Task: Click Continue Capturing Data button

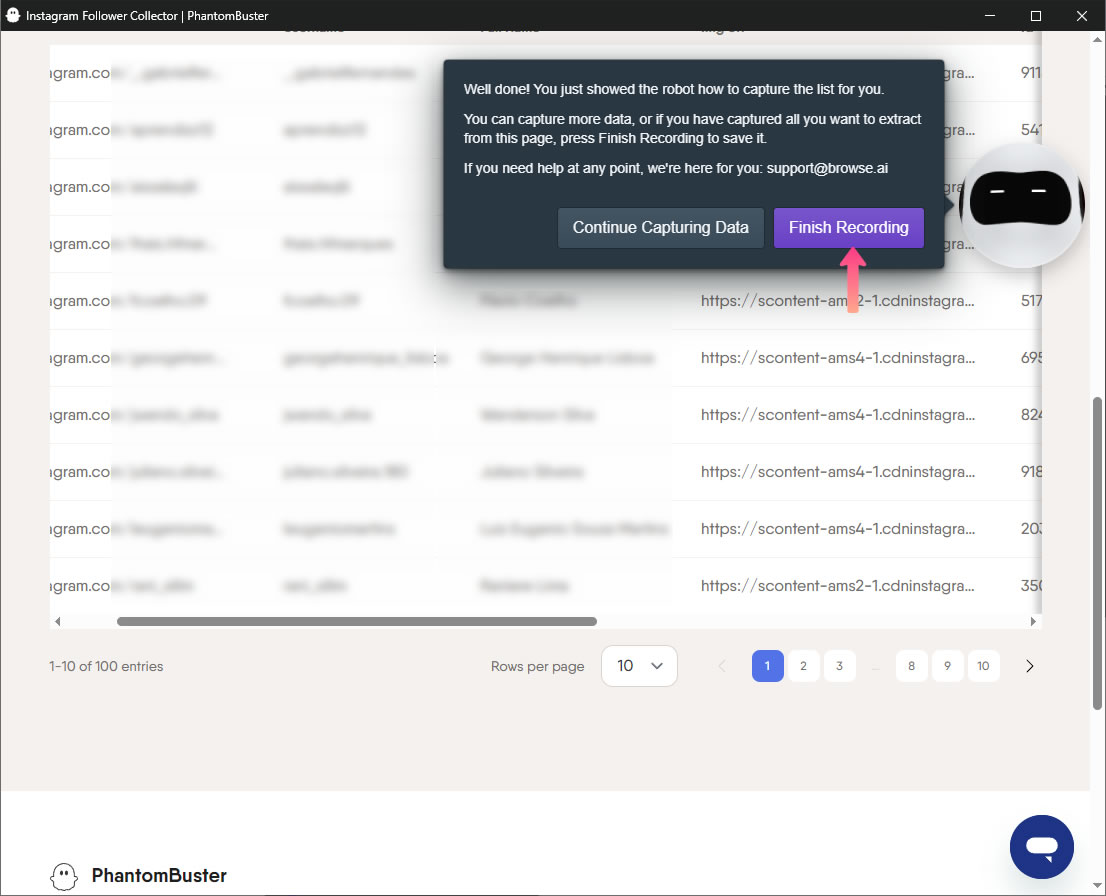Action: pos(660,228)
